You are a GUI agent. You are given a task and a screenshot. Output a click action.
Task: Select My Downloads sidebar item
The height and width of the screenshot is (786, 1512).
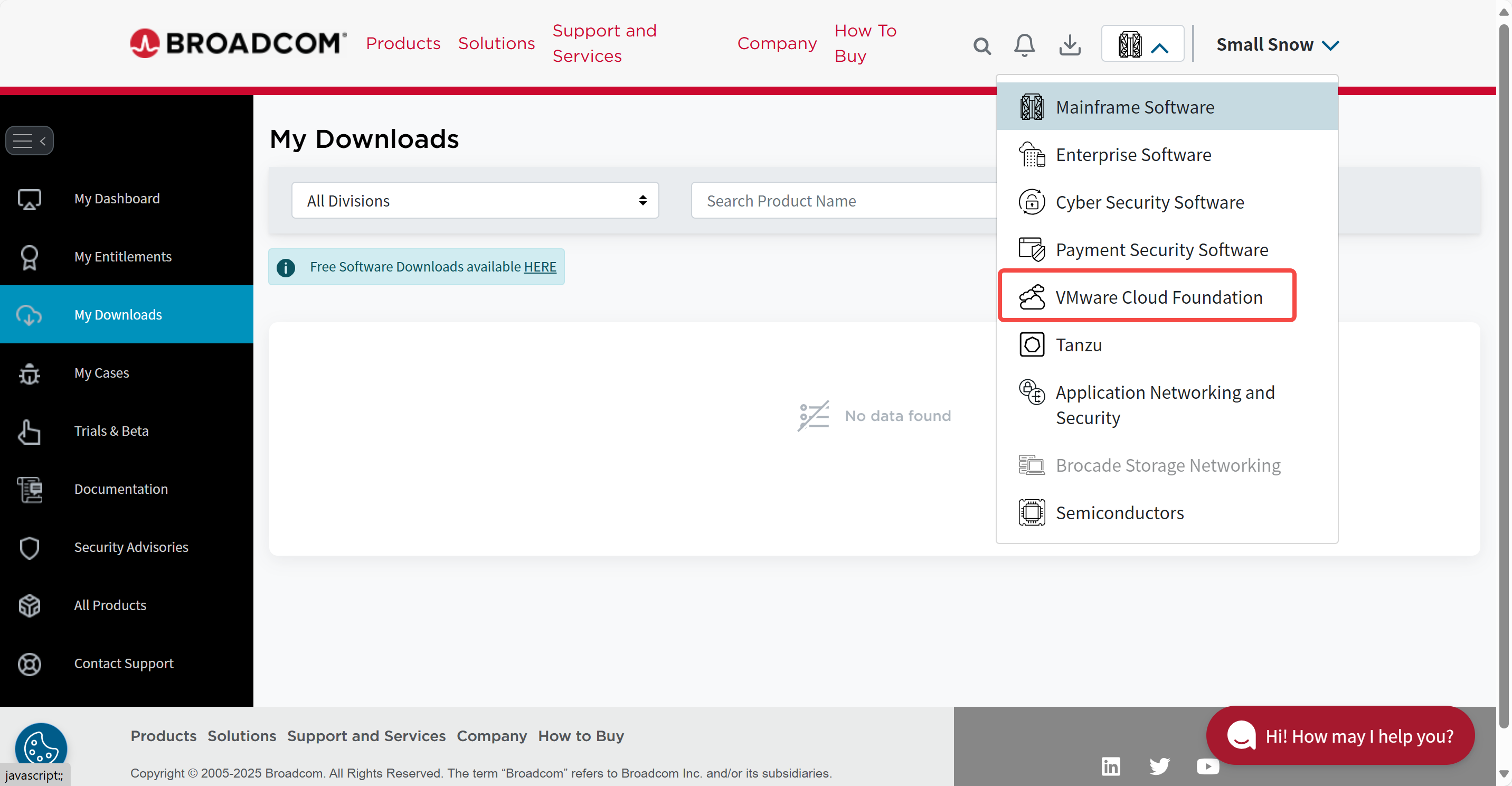tap(127, 315)
